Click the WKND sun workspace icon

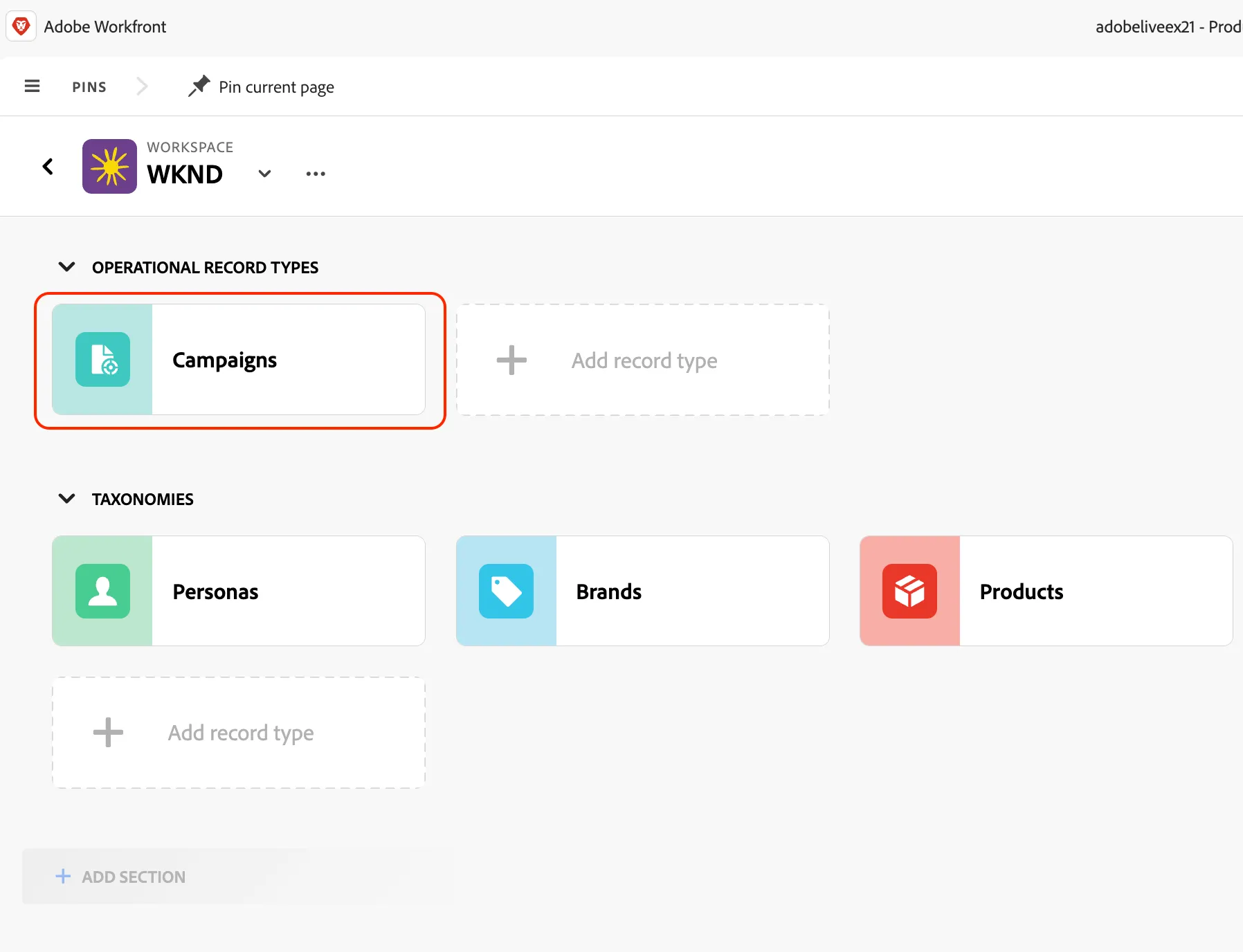pyautogui.click(x=109, y=166)
